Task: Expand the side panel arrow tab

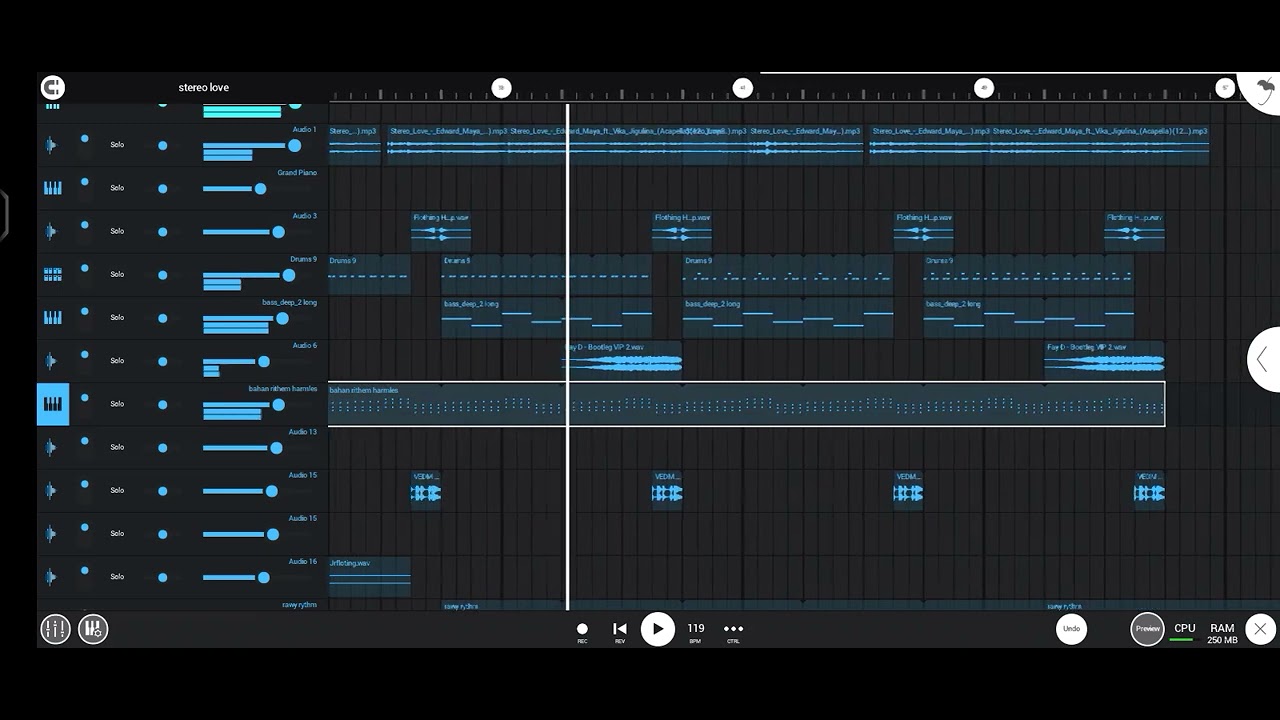Action: pos(1264,360)
